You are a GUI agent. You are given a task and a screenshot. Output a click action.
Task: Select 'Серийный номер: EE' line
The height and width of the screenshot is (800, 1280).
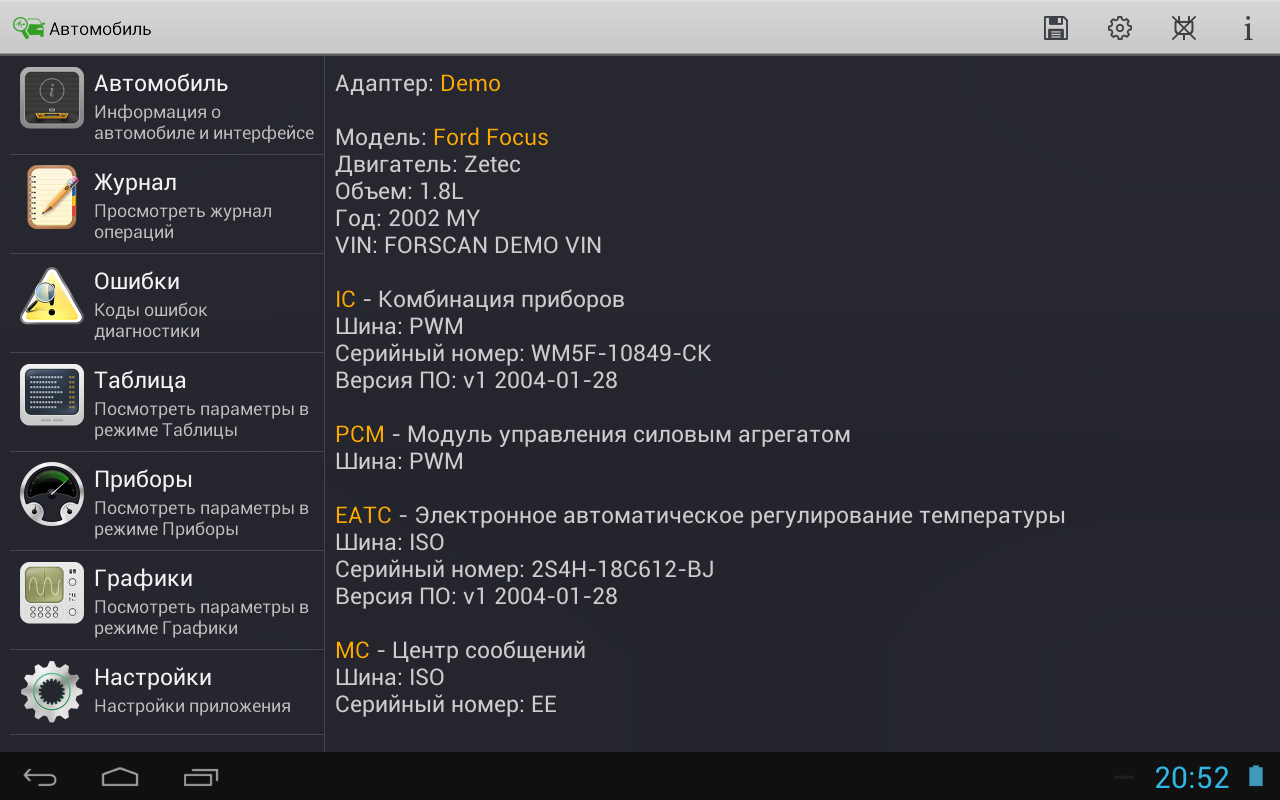[x=446, y=704]
